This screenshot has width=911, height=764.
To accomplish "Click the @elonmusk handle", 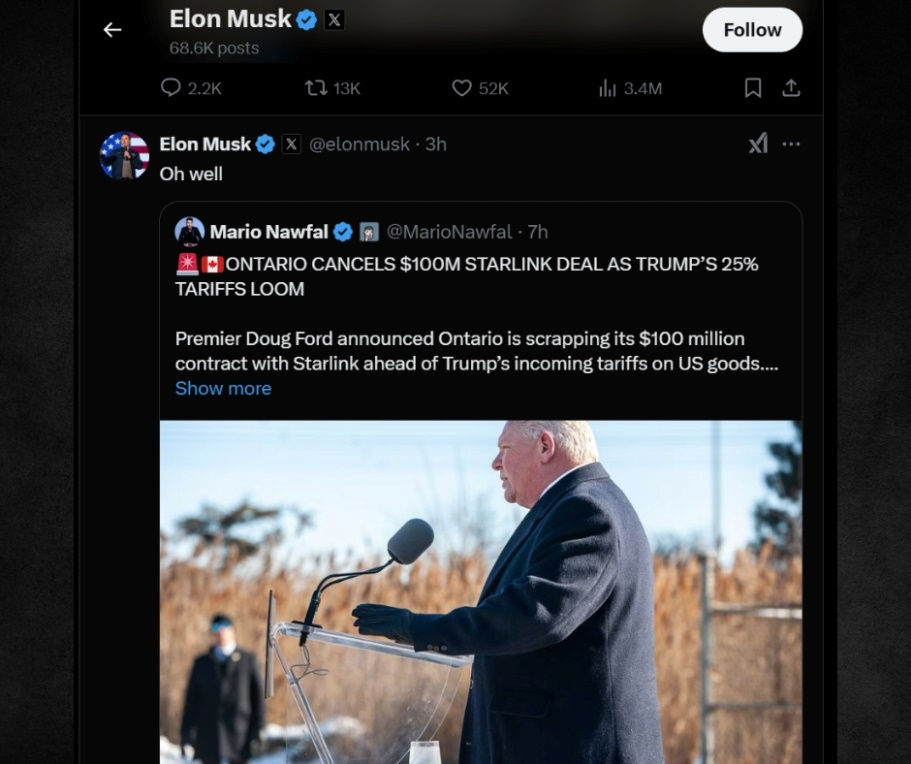I will coord(359,144).
